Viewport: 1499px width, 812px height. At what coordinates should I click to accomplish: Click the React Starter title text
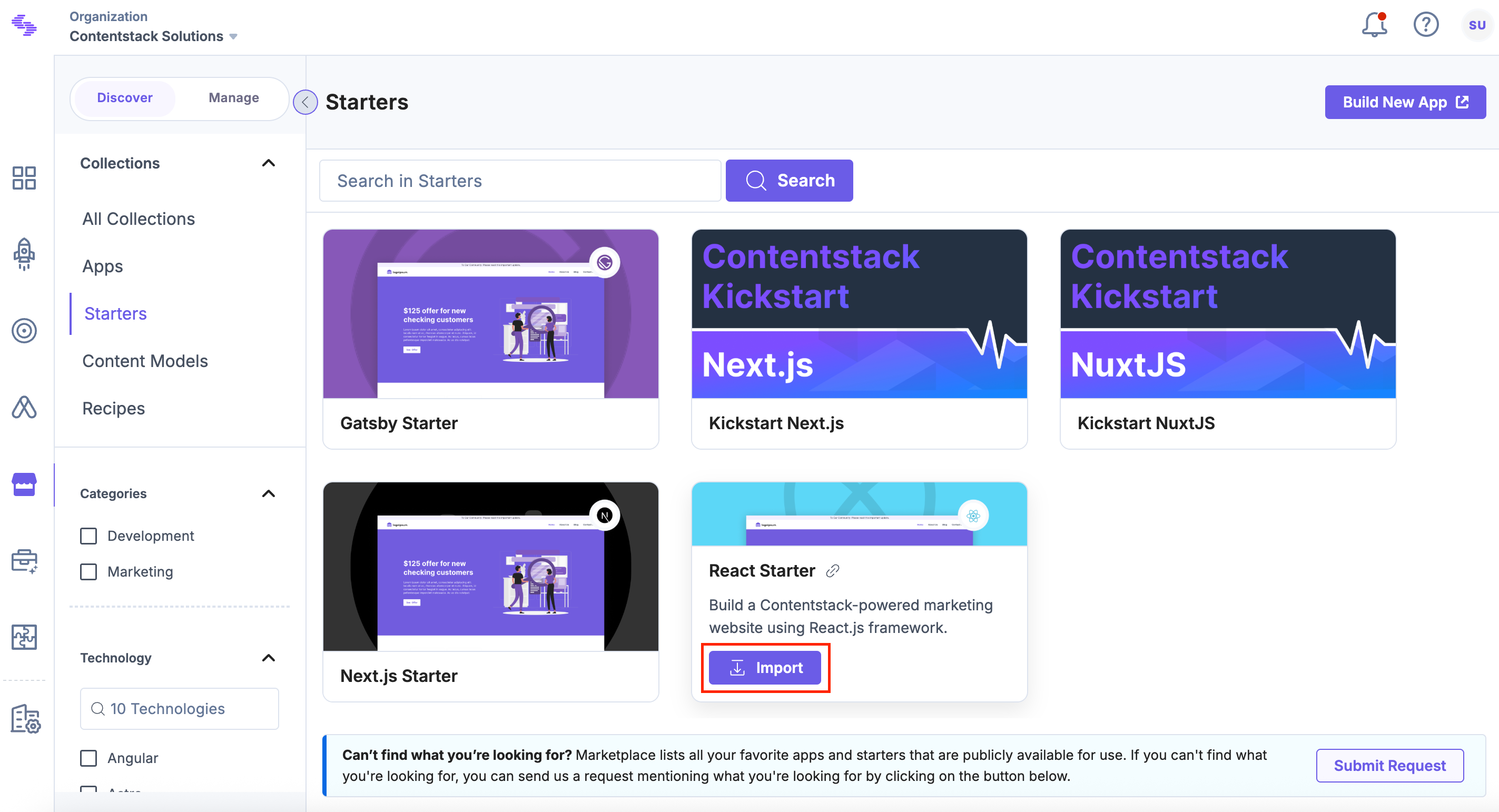(x=762, y=571)
